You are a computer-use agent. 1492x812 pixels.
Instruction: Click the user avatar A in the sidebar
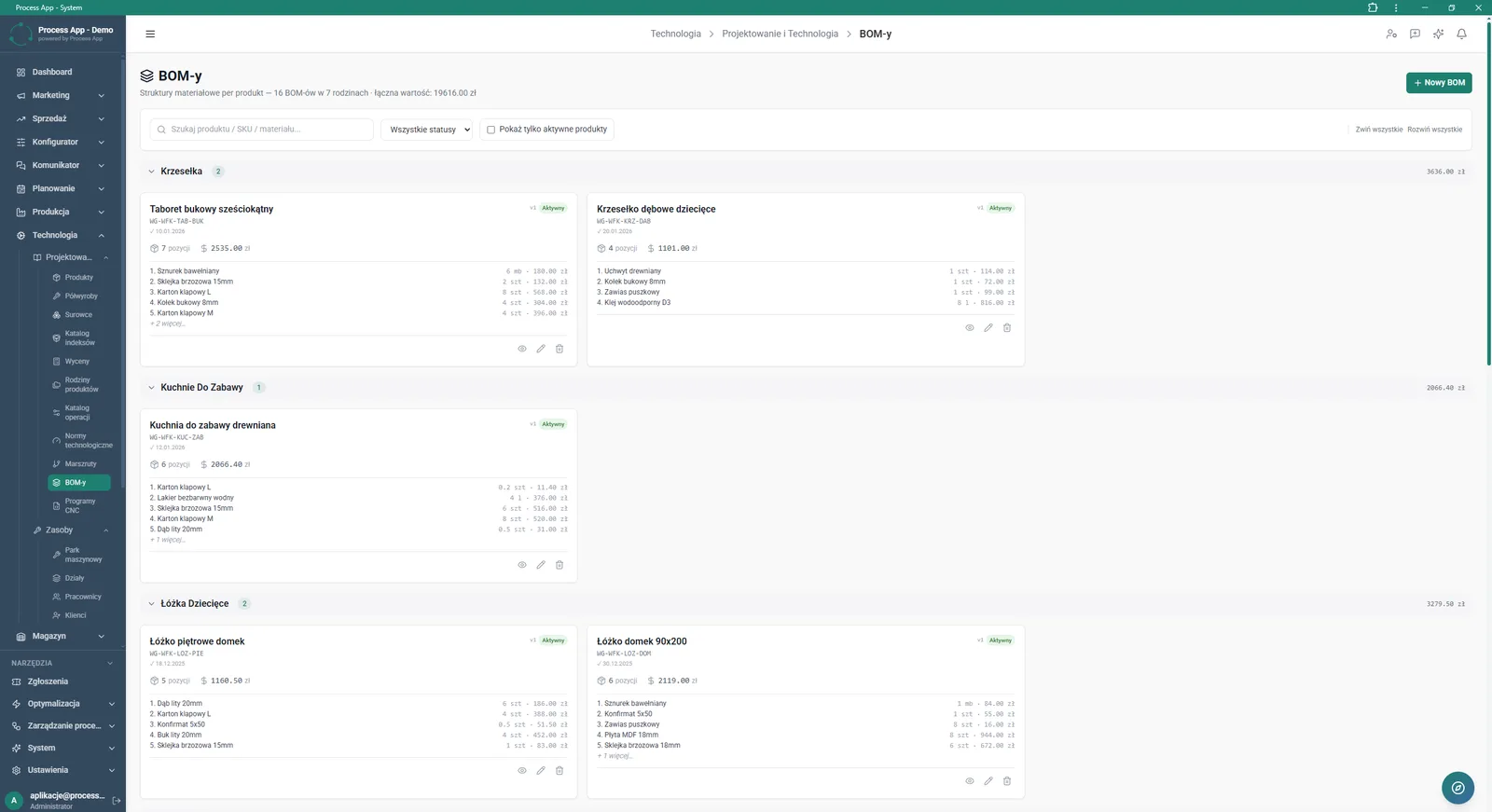[14, 801]
